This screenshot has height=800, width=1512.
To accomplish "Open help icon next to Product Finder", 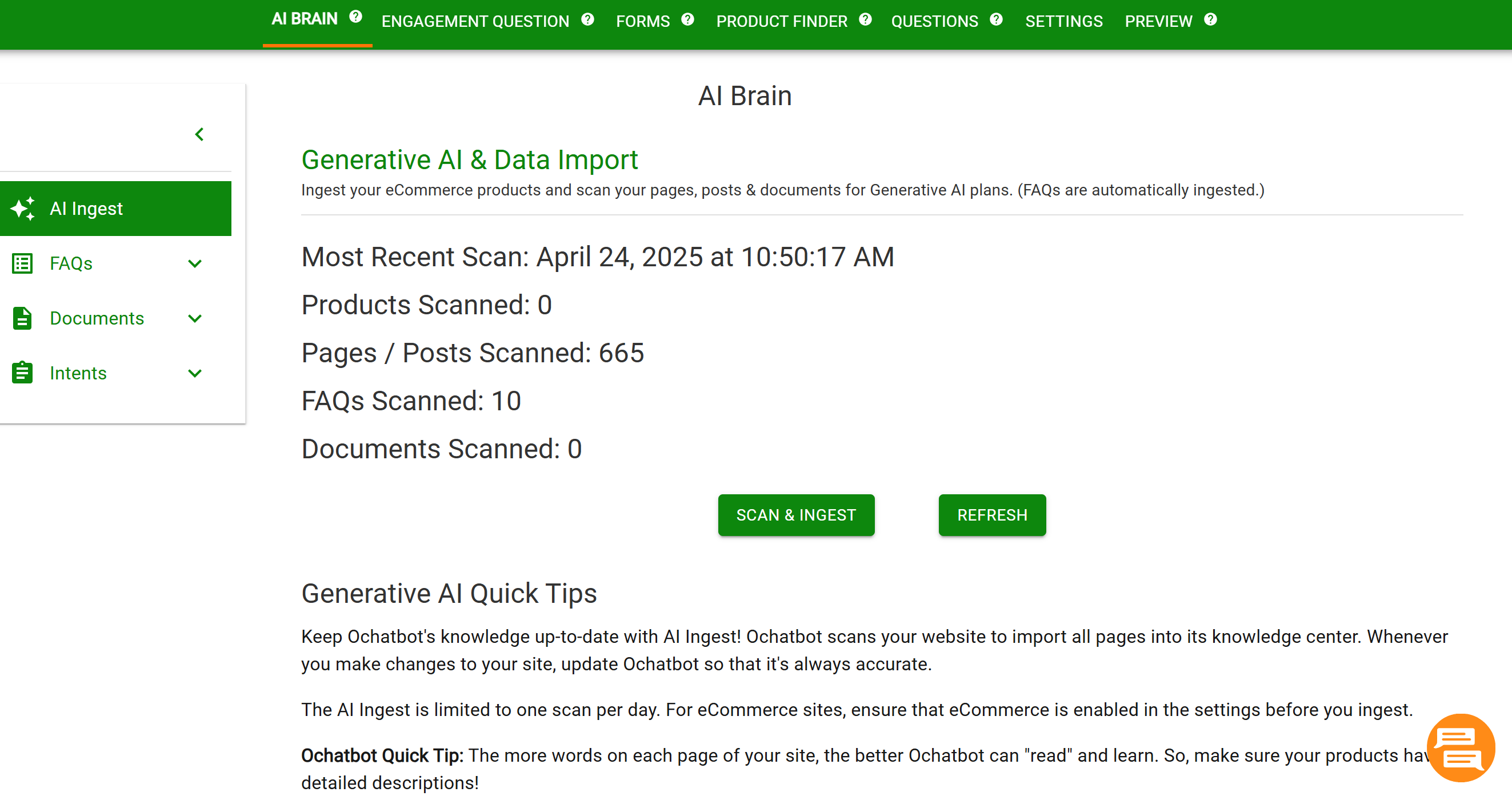I will coord(865,19).
